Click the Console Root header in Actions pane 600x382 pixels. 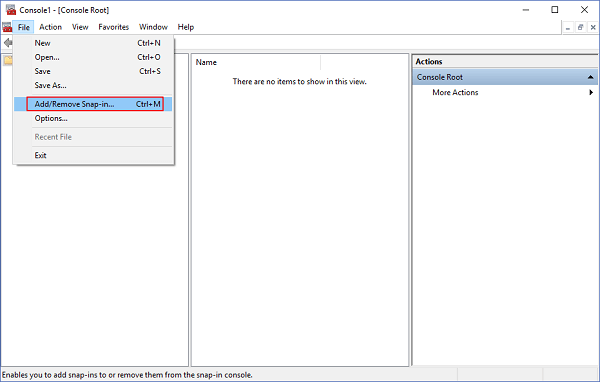505,77
